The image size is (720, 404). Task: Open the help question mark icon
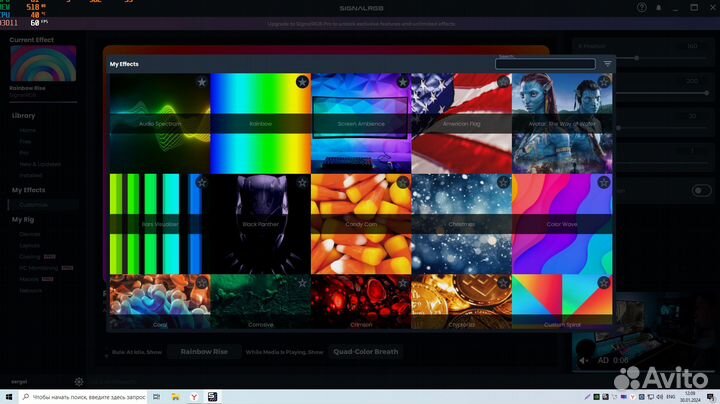point(641,7)
